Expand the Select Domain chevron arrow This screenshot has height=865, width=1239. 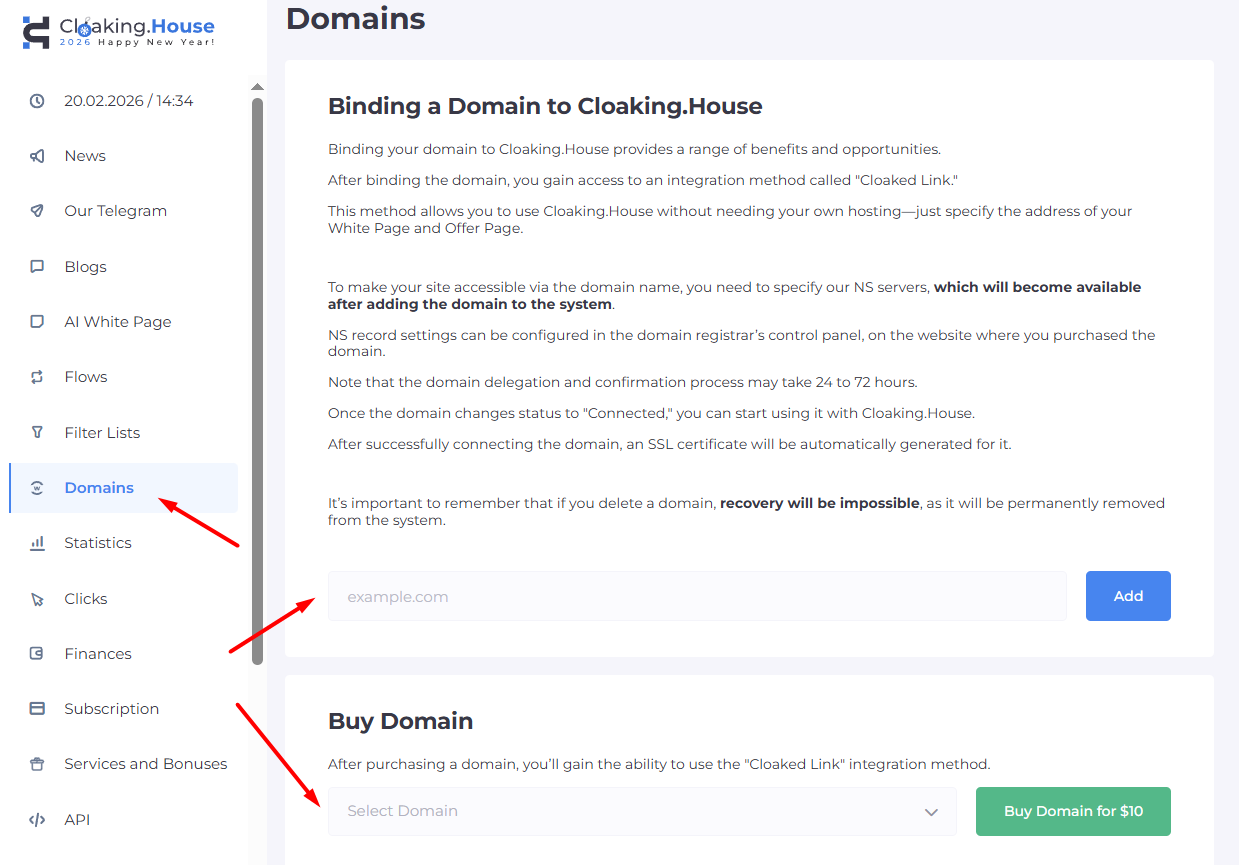click(931, 812)
